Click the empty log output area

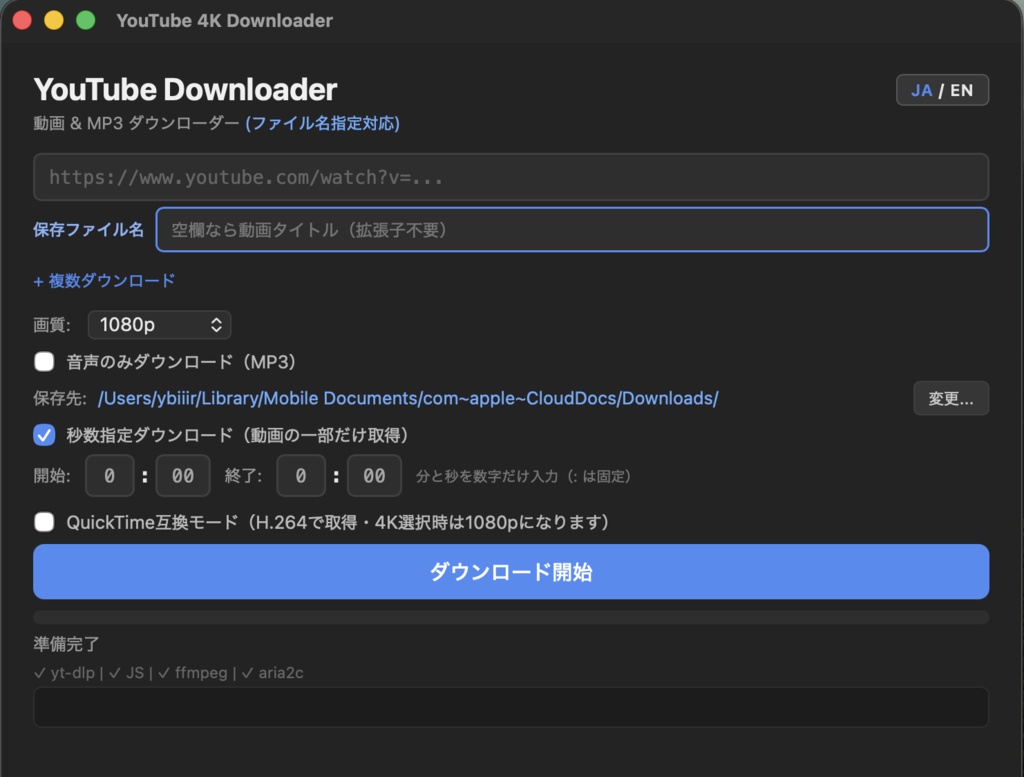click(511, 707)
